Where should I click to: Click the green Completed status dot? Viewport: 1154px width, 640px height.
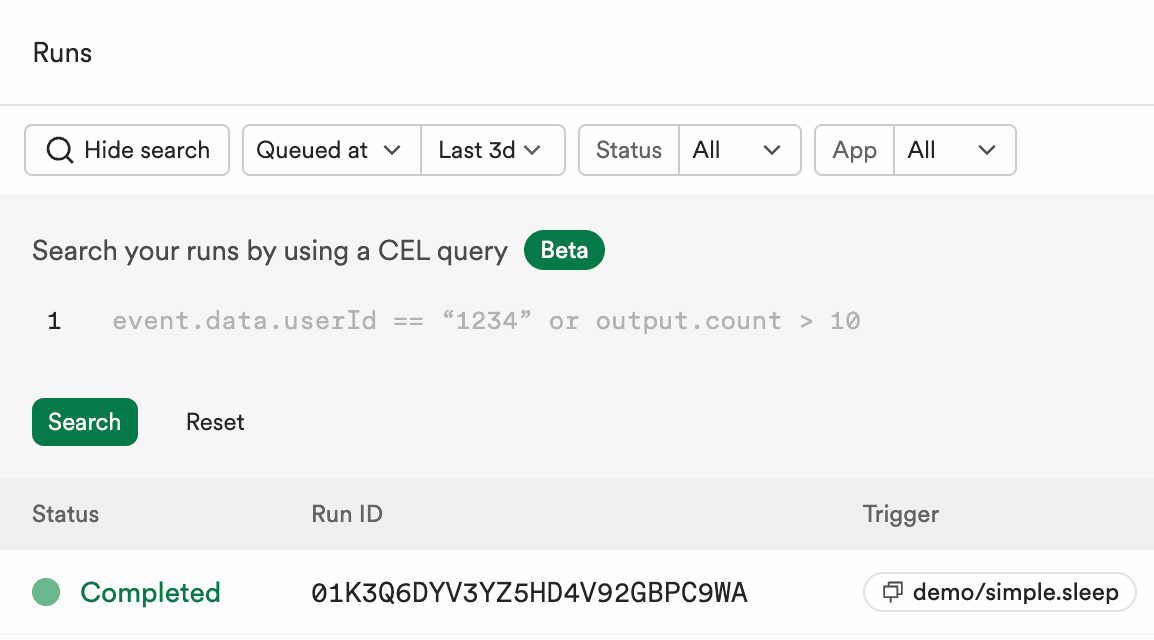[46, 592]
